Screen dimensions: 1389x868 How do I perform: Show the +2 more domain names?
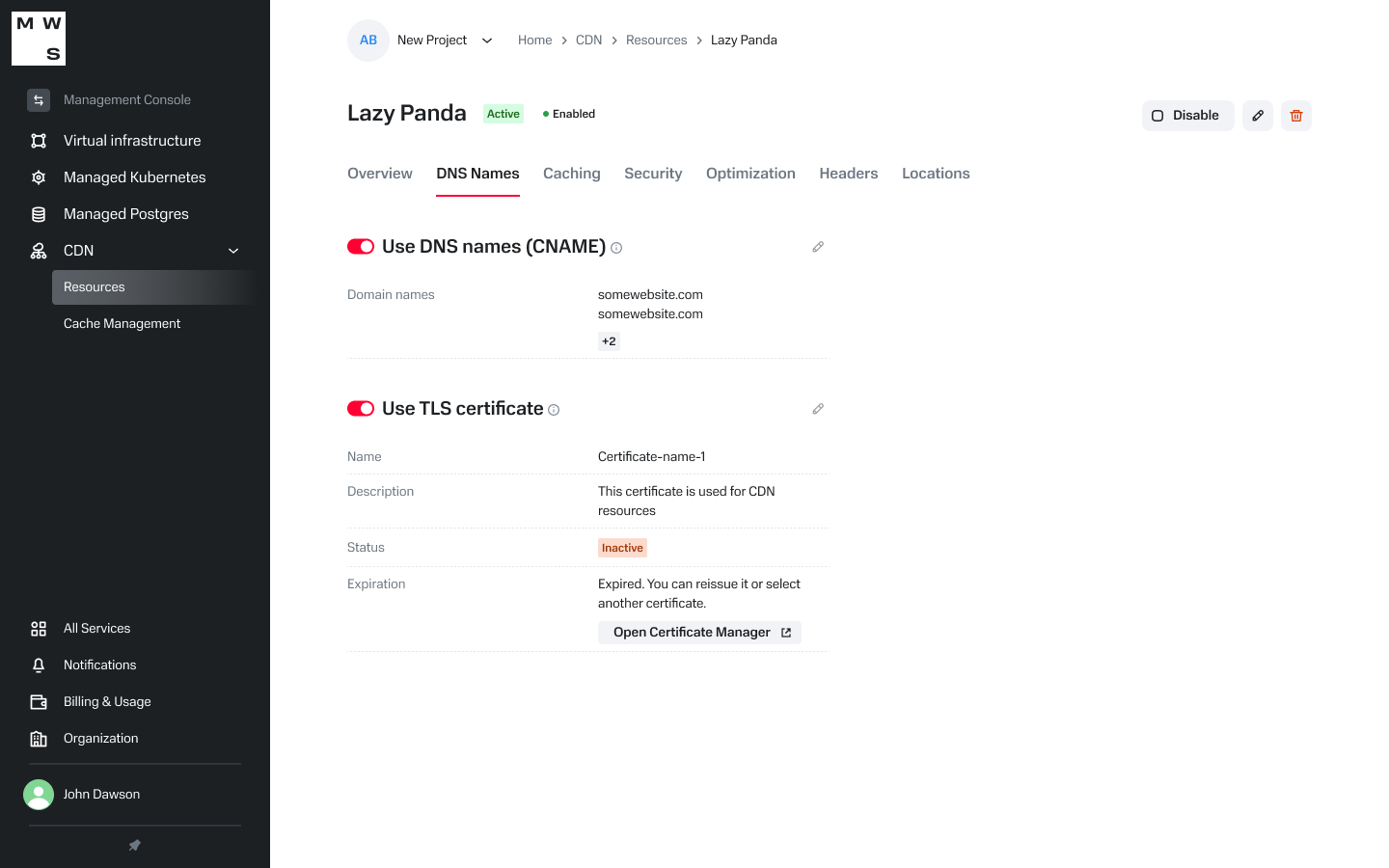pyautogui.click(x=609, y=341)
